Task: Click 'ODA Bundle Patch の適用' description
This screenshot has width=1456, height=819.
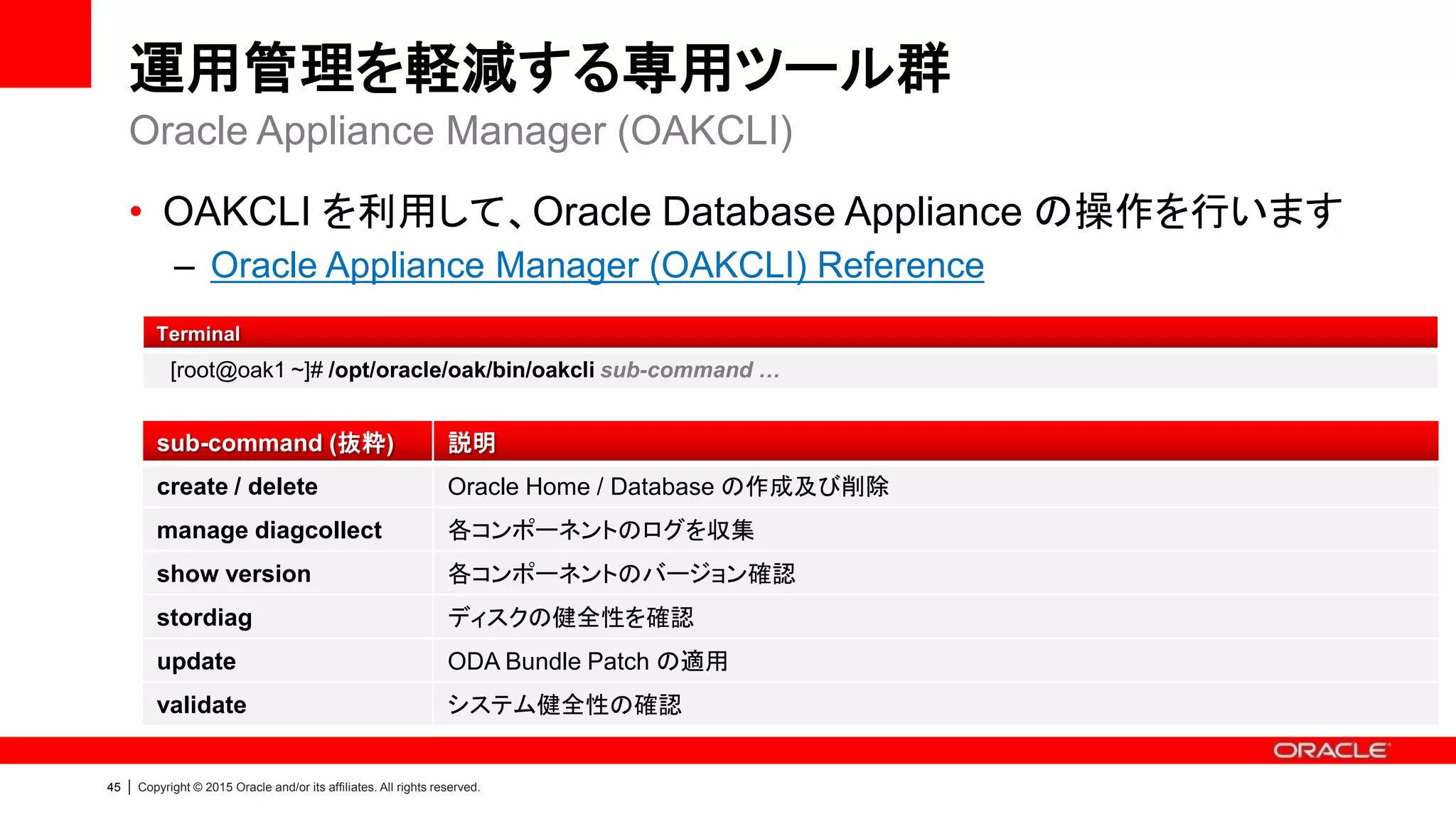Action: point(588,661)
